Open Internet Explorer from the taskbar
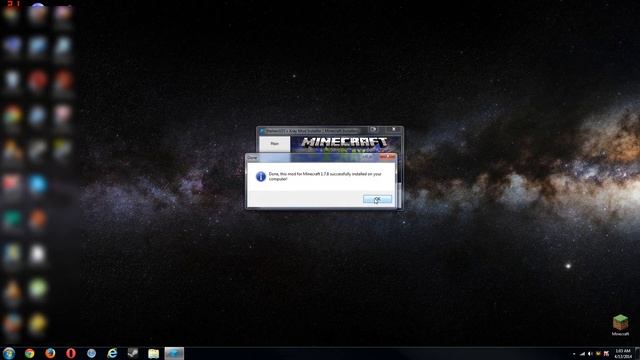640x360 pixels. [112, 353]
